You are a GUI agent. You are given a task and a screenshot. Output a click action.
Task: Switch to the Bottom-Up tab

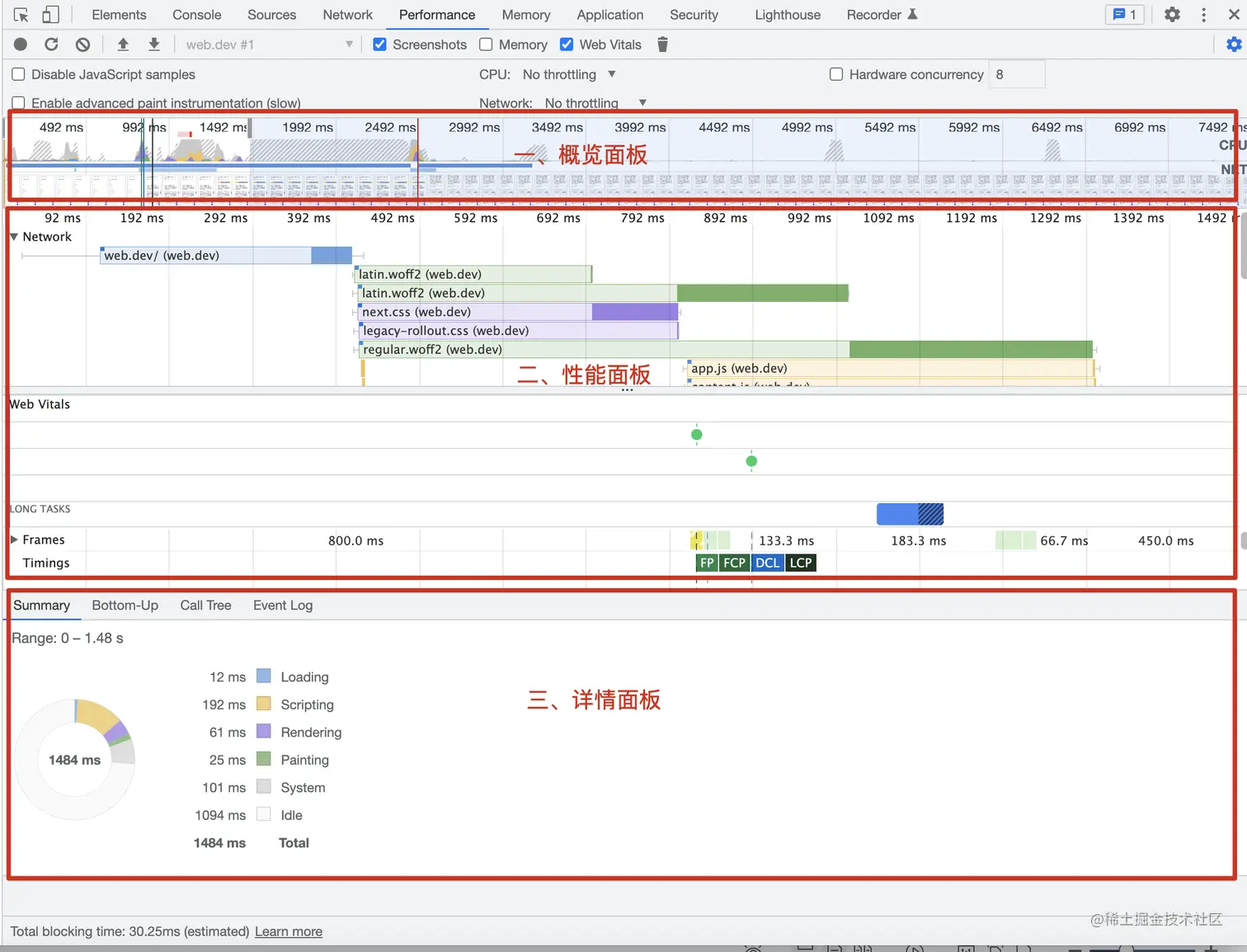tap(125, 606)
